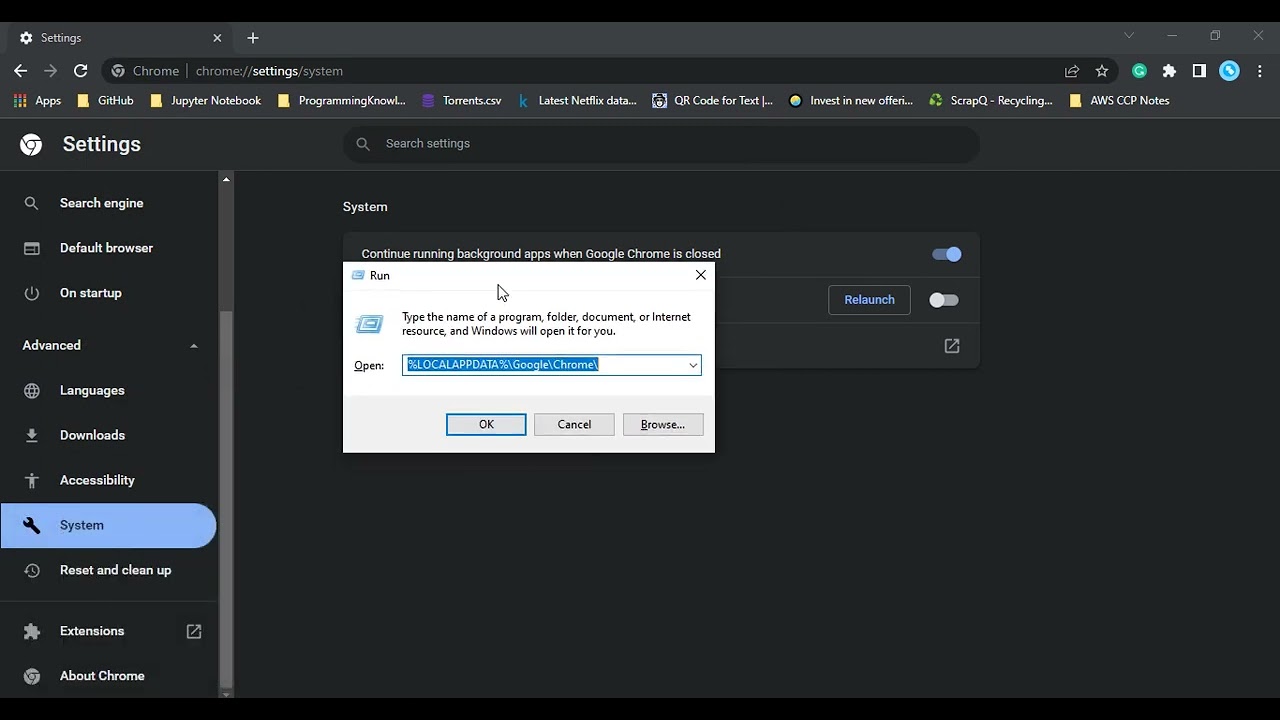This screenshot has height=720, width=1280.
Task: Open the Extensions puzzle piece menu
Action: pyautogui.click(x=1169, y=71)
